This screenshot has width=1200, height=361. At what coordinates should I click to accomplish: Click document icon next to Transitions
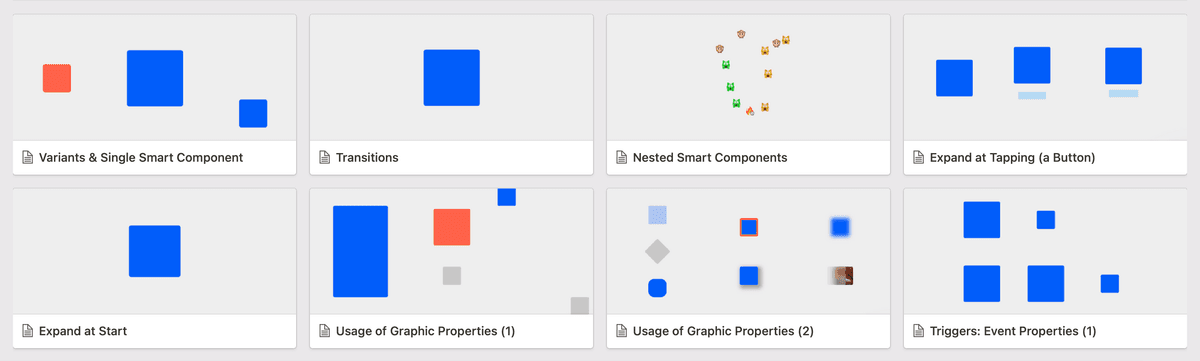pyautogui.click(x=324, y=158)
